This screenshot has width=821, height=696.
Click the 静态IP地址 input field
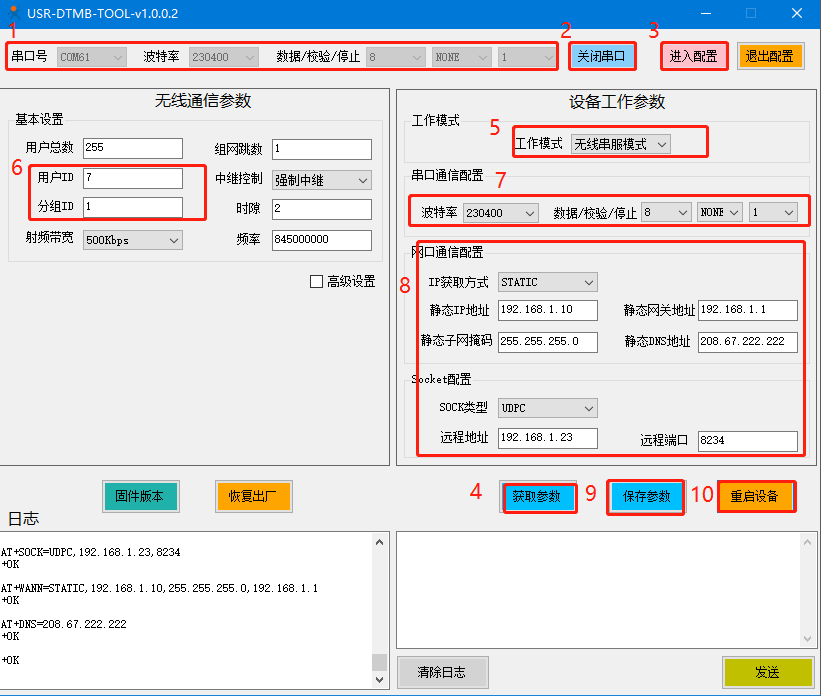coord(547,310)
